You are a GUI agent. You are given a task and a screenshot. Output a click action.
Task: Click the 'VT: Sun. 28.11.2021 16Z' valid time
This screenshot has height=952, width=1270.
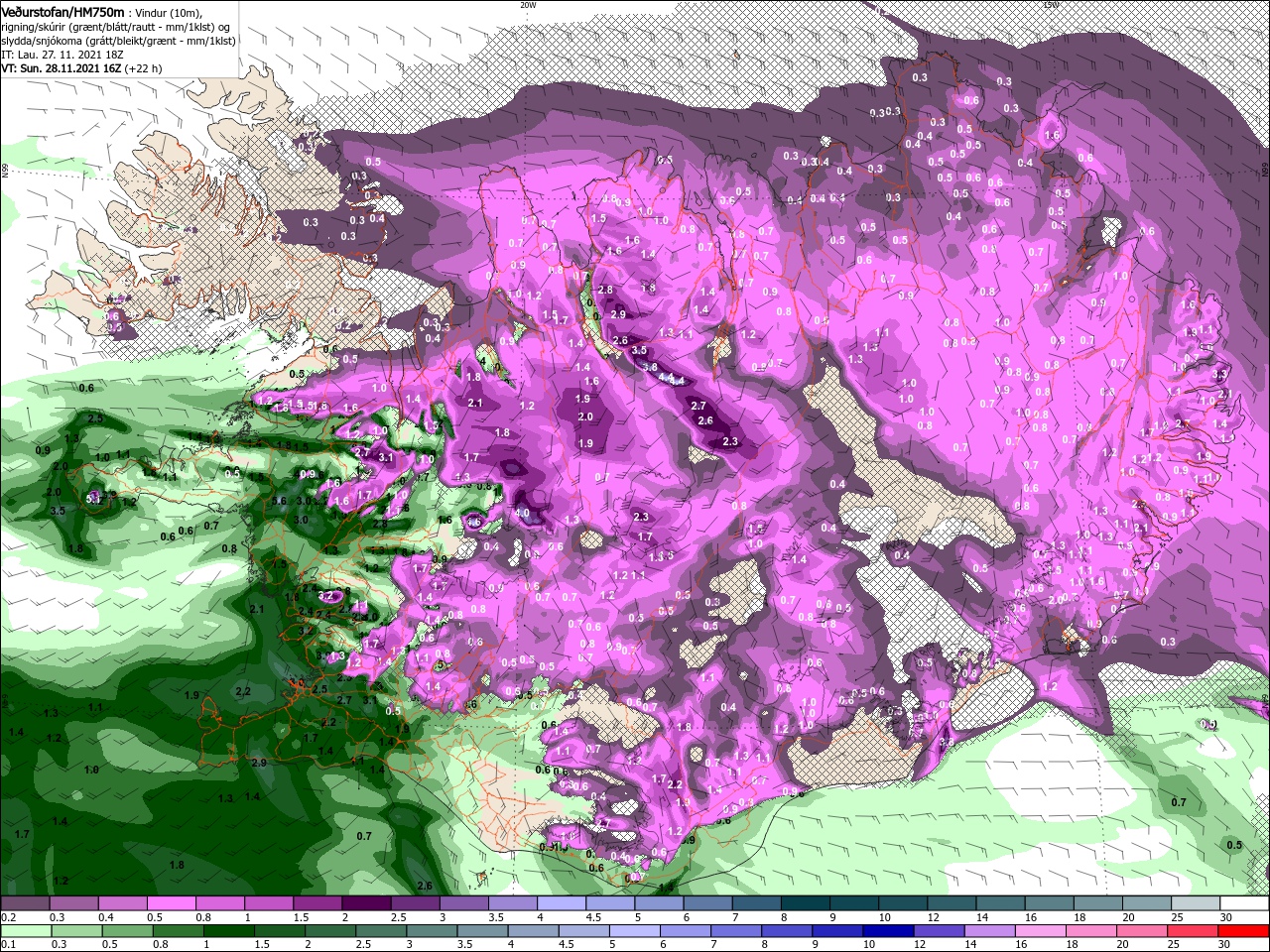[x=61, y=69]
